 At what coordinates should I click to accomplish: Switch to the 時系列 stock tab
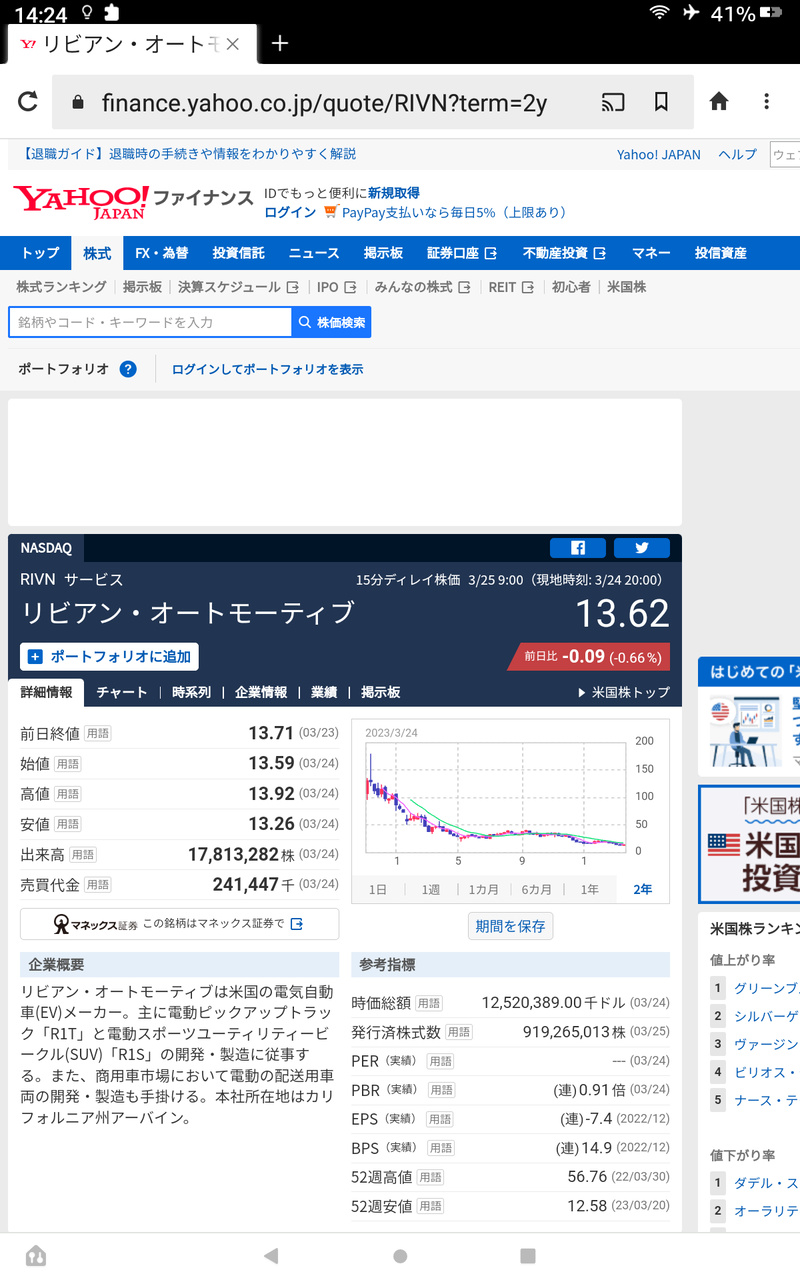coord(192,692)
